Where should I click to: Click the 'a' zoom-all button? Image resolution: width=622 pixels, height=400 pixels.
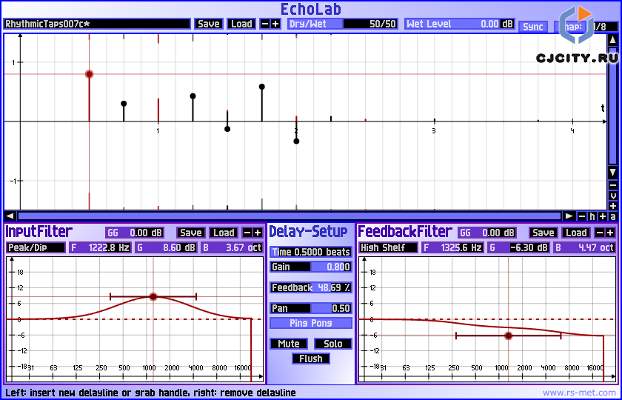pyautogui.click(x=613, y=216)
